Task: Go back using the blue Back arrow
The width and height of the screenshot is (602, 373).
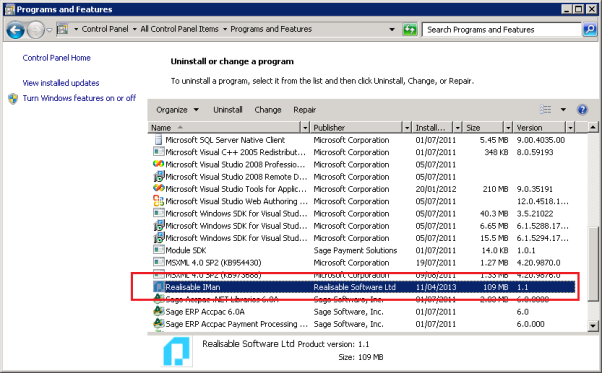Action: (16, 30)
